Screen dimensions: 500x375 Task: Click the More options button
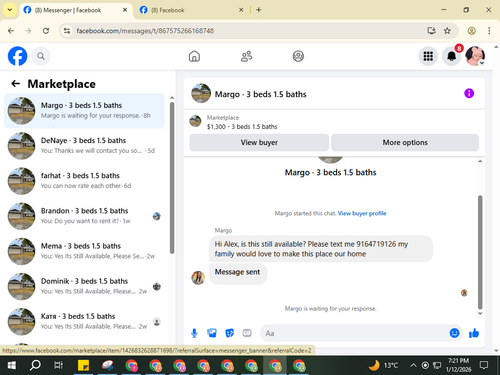click(405, 142)
